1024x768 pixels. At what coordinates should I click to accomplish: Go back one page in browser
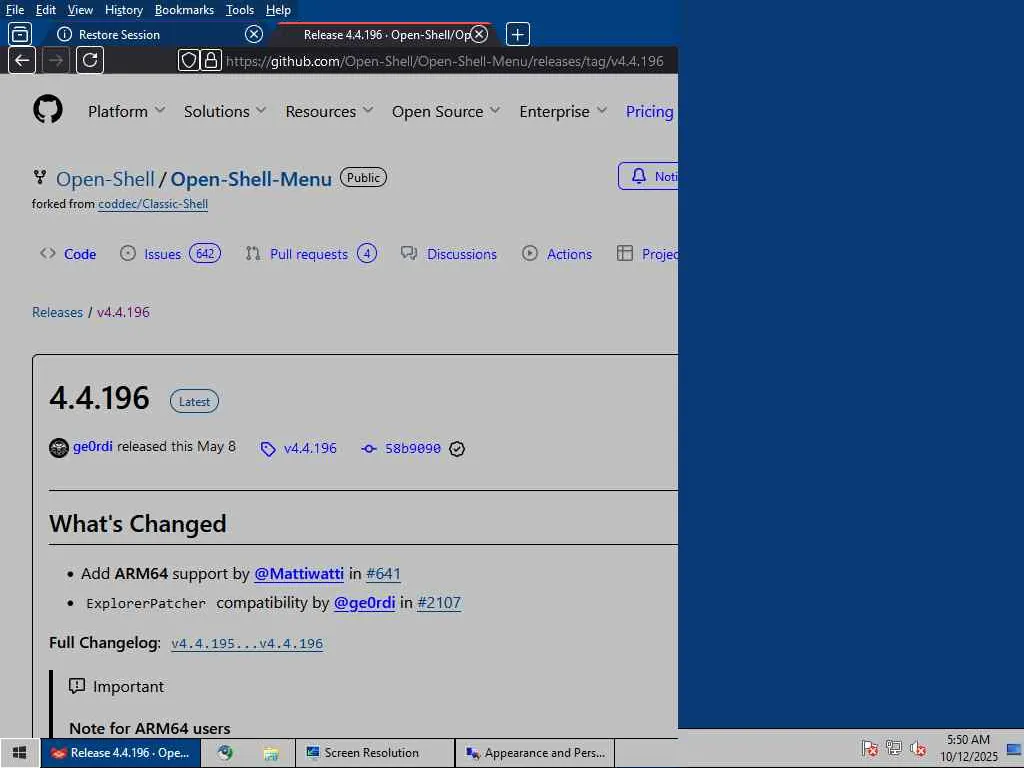tap(22, 61)
